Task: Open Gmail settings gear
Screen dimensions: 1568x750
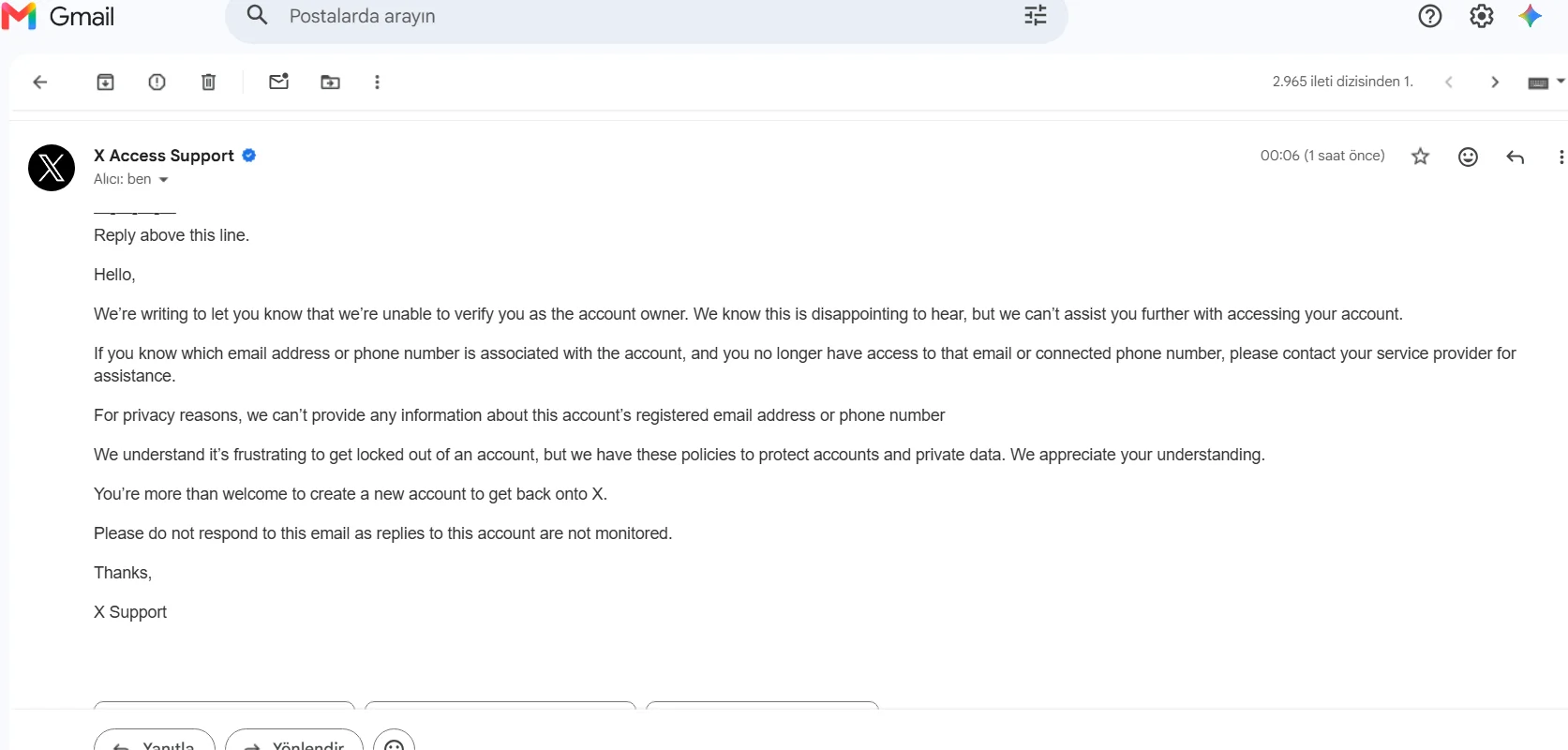Action: 1482,16
